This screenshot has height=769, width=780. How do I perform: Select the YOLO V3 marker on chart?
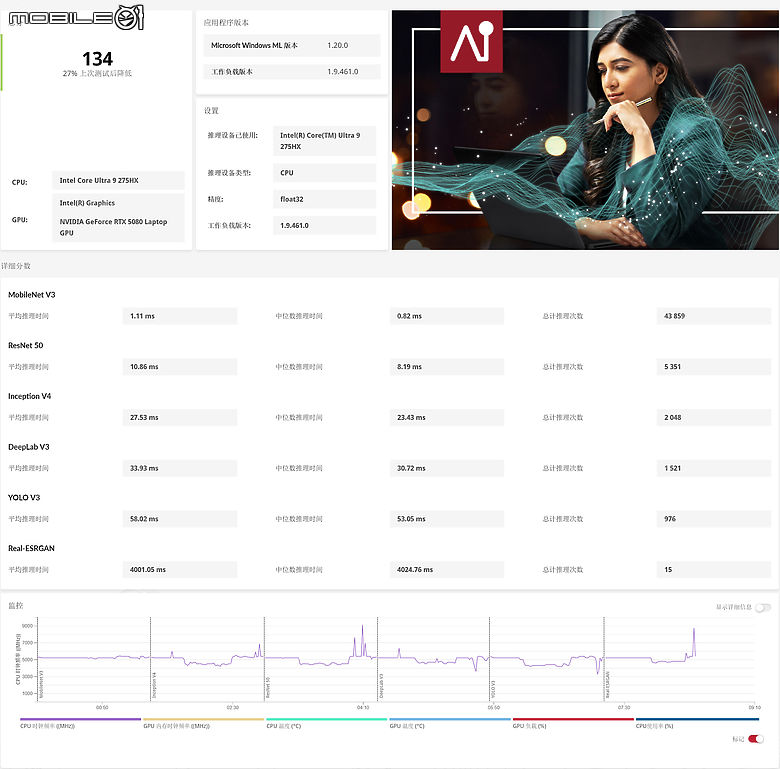tap(493, 689)
